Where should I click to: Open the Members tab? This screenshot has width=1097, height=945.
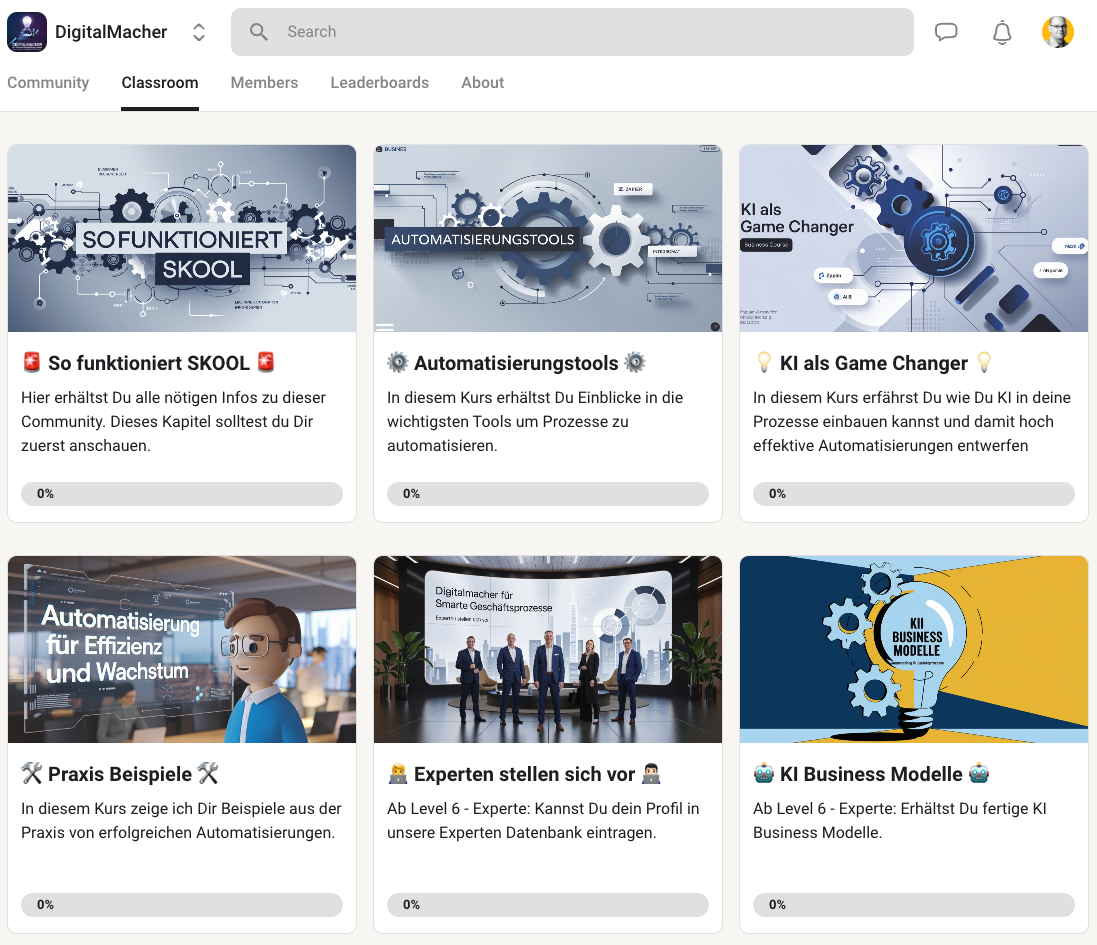coord(264,83)
